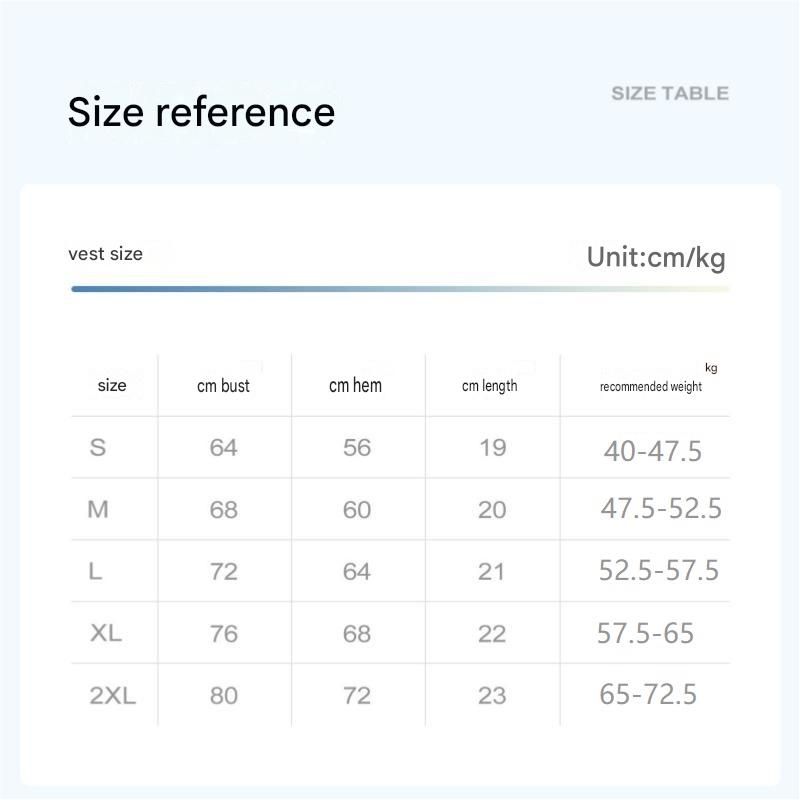Select the "cm bust" column header

tap(223, 386)
